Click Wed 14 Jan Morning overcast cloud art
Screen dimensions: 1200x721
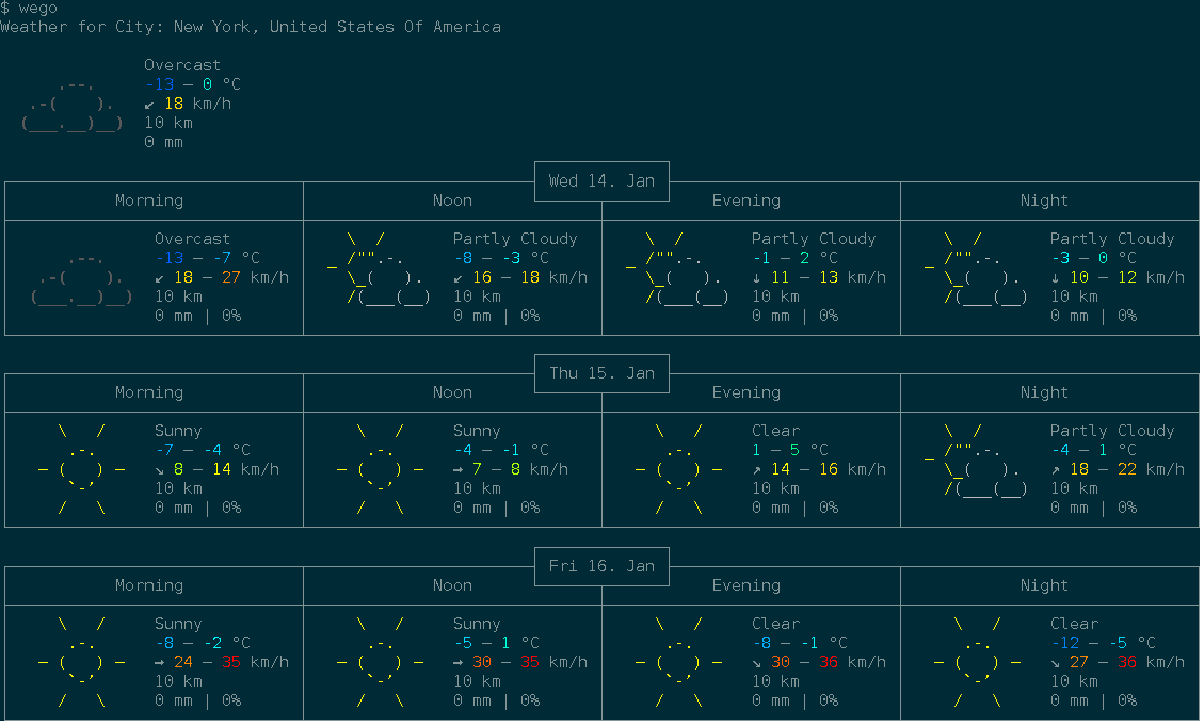pyautogui.click(x=82, y=279)
